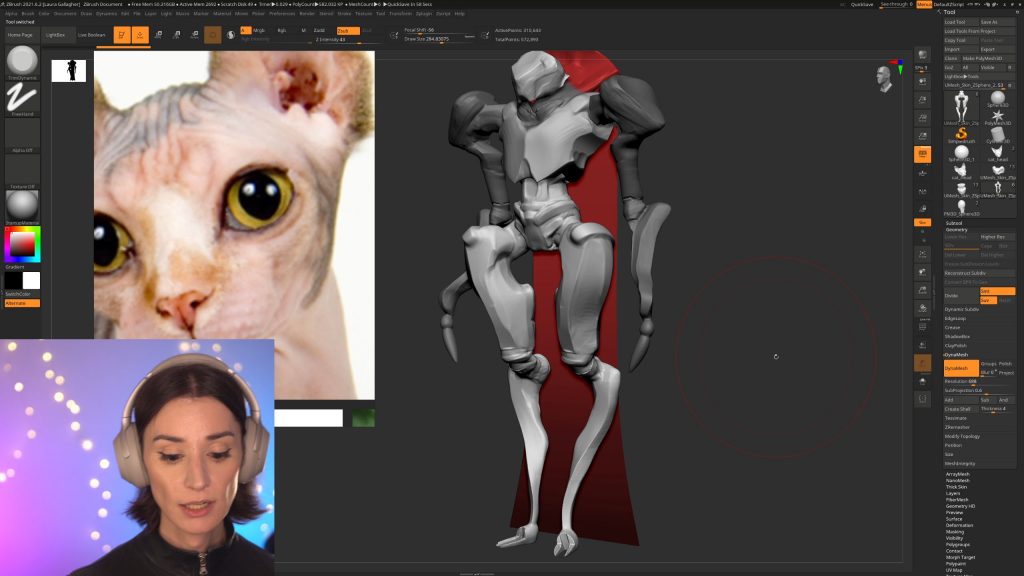Expand the Deformation section

click(959, 525)
